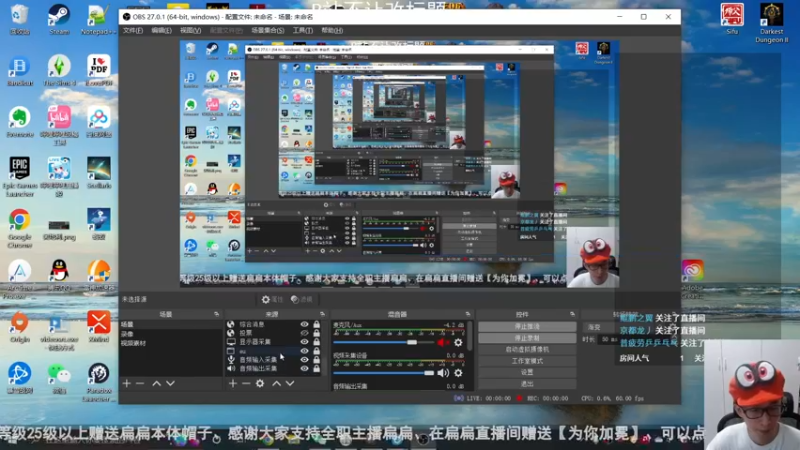This screenshot has width=800, height=450.
Task: Open the 文件(F) menu
Action: 133,31
